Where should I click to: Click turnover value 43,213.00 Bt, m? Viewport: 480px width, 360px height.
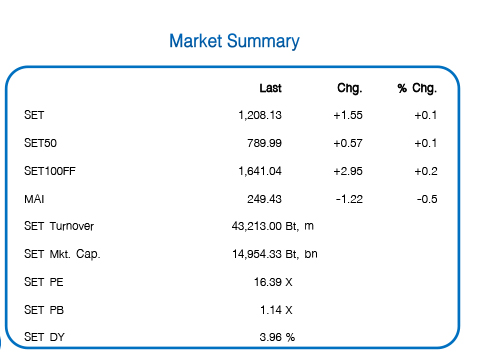point(273,226)
